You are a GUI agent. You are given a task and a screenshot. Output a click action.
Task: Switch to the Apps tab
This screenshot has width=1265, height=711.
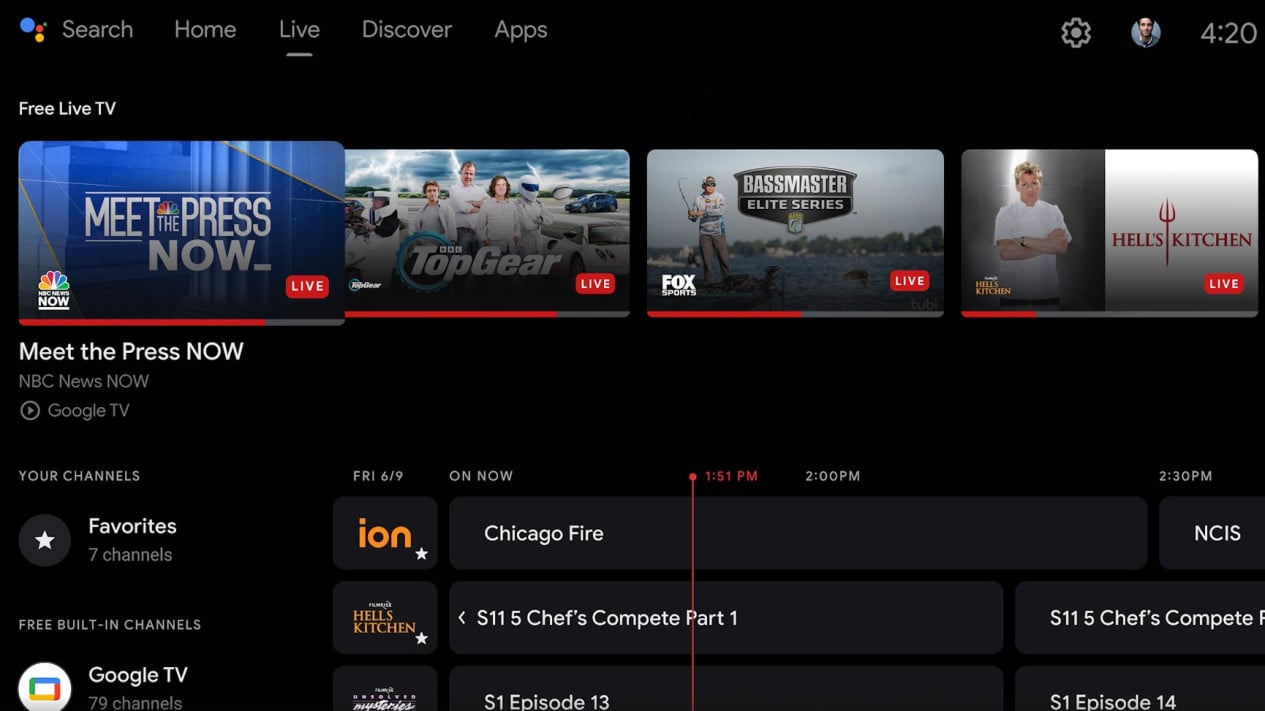(521, 30)
